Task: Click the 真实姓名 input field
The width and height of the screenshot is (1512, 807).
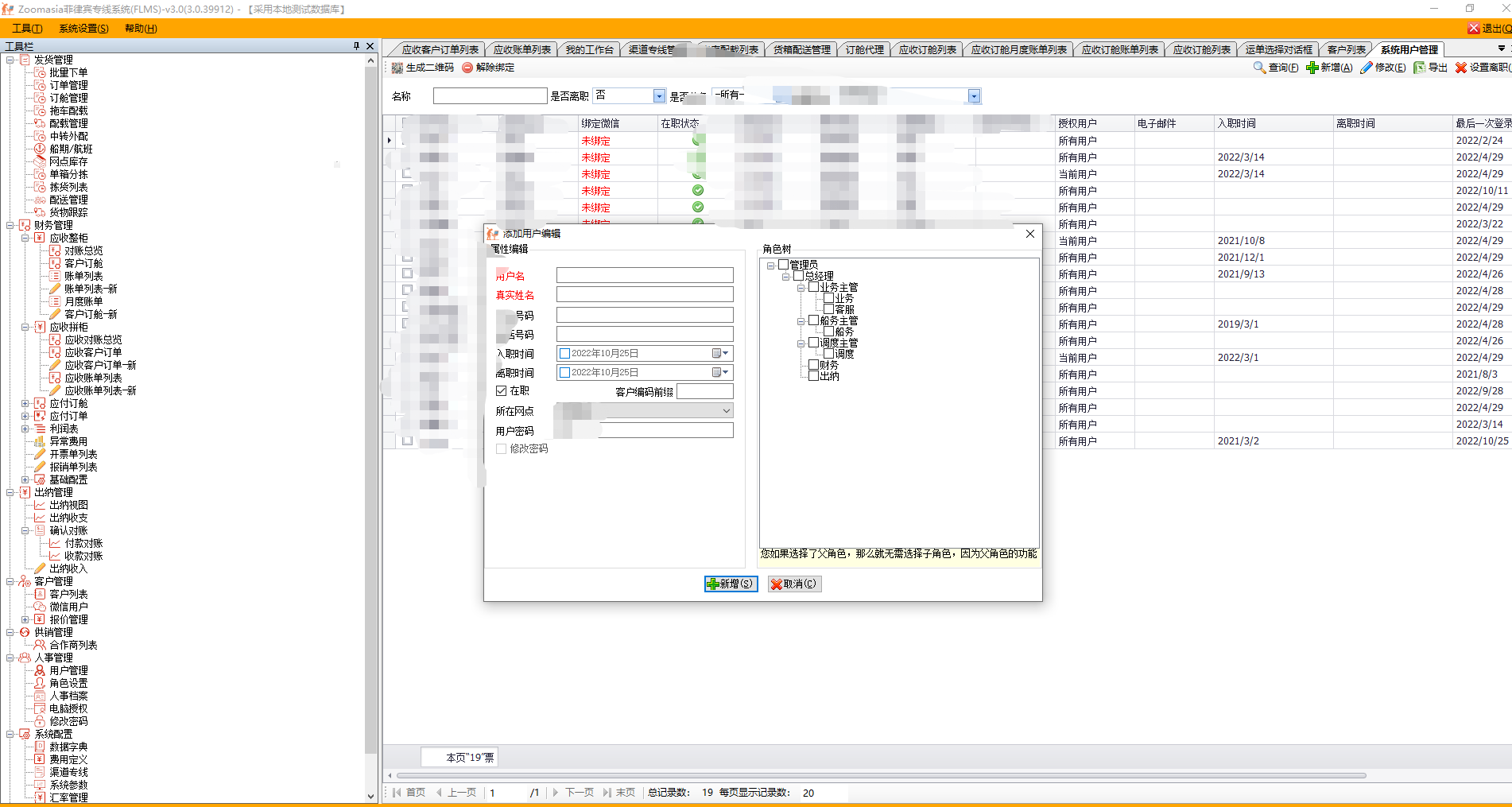Action: (644, 295)
